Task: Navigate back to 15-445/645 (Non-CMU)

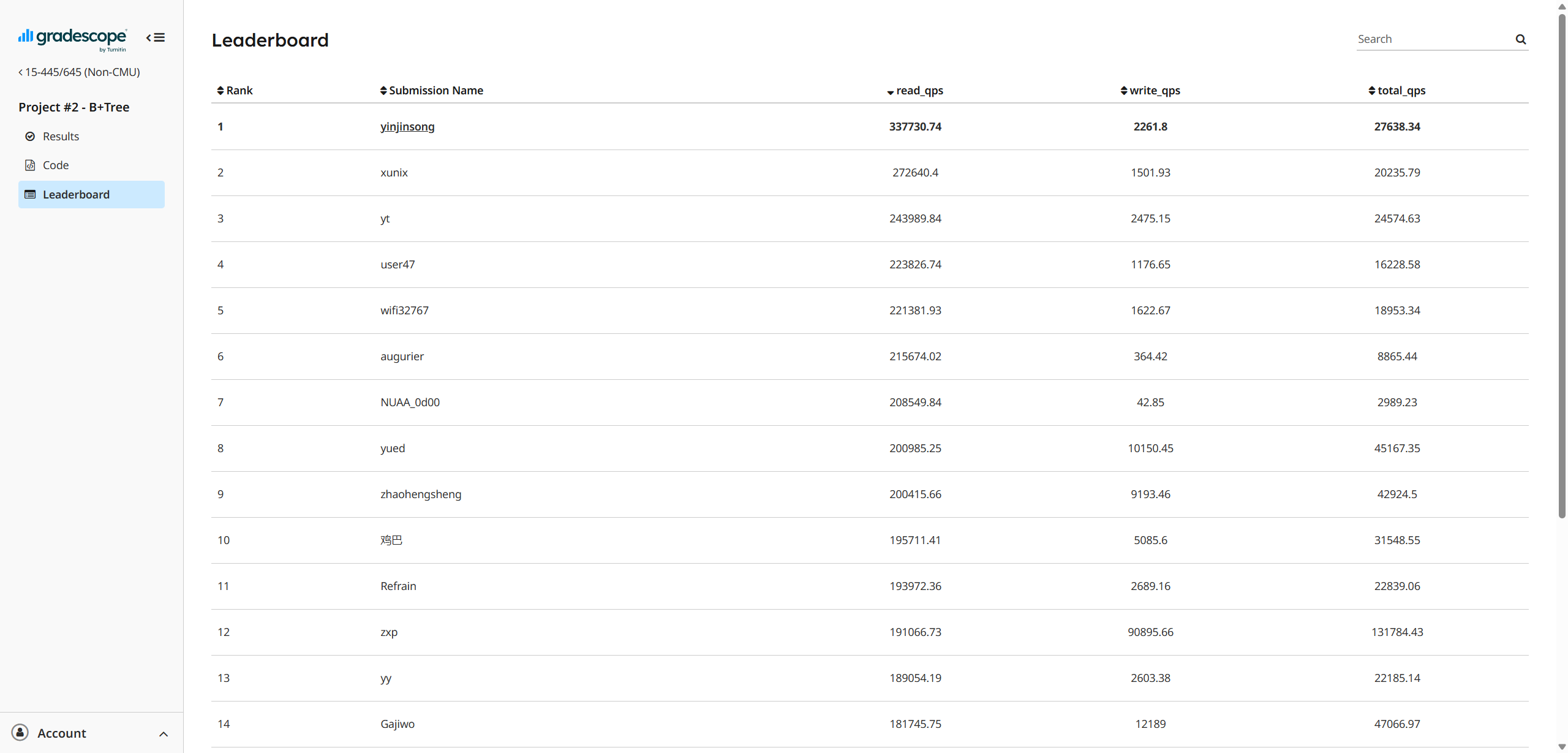Action: point(82,72)
